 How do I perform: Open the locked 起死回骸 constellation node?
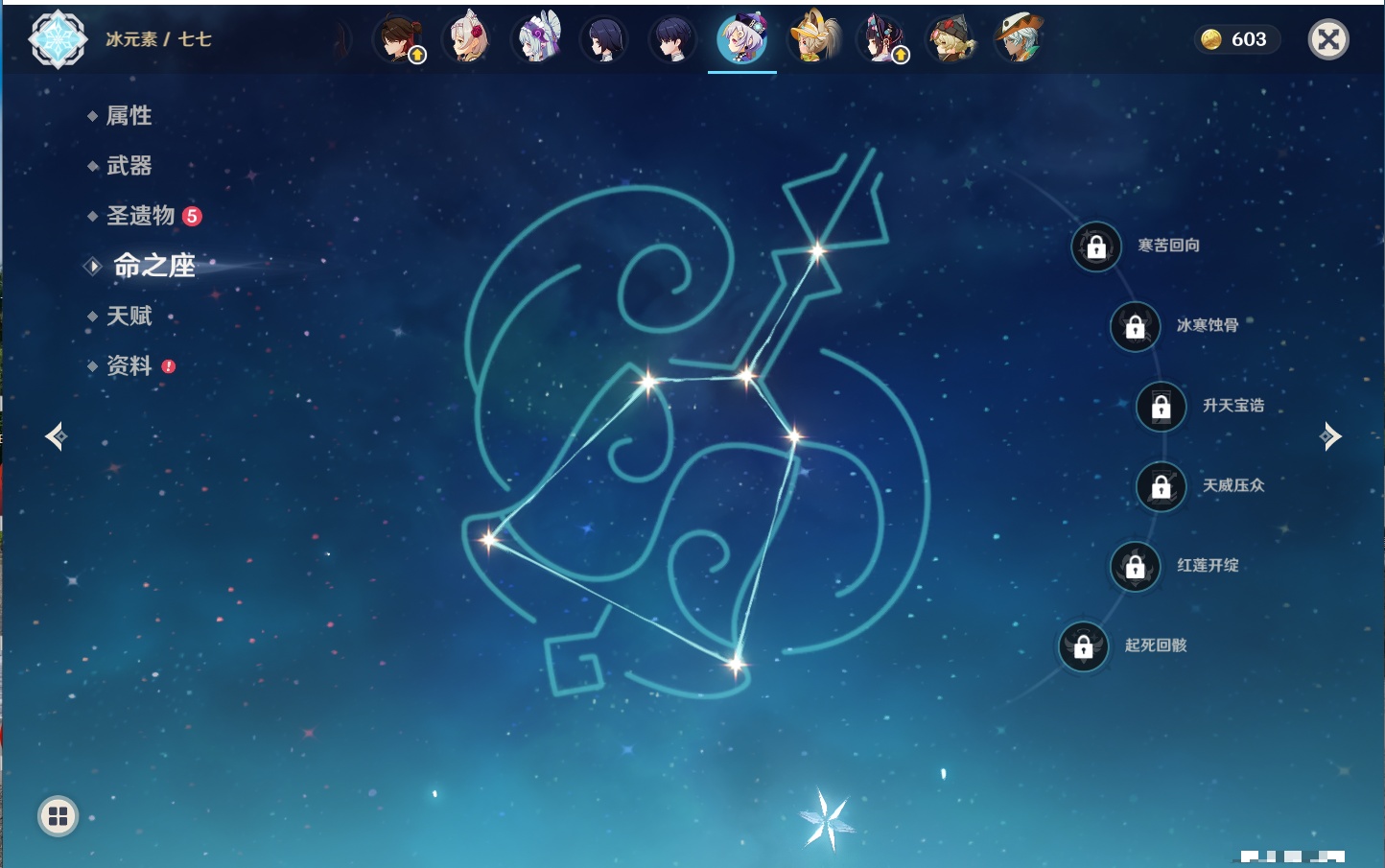tap(1084, 646)
